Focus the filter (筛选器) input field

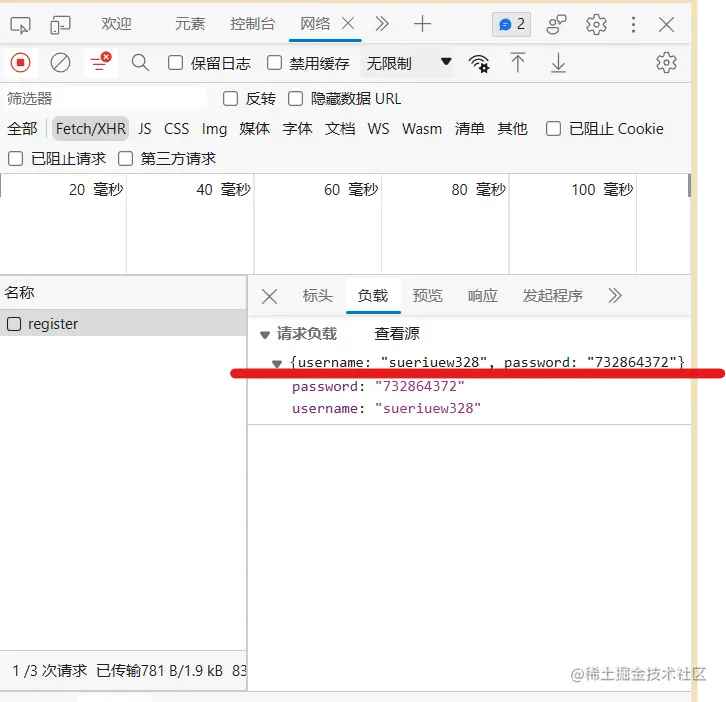(106, 99)
